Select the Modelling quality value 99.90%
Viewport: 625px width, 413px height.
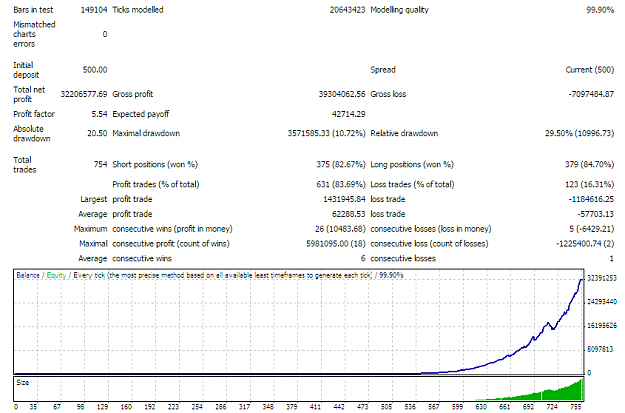(x=600, y=10)
